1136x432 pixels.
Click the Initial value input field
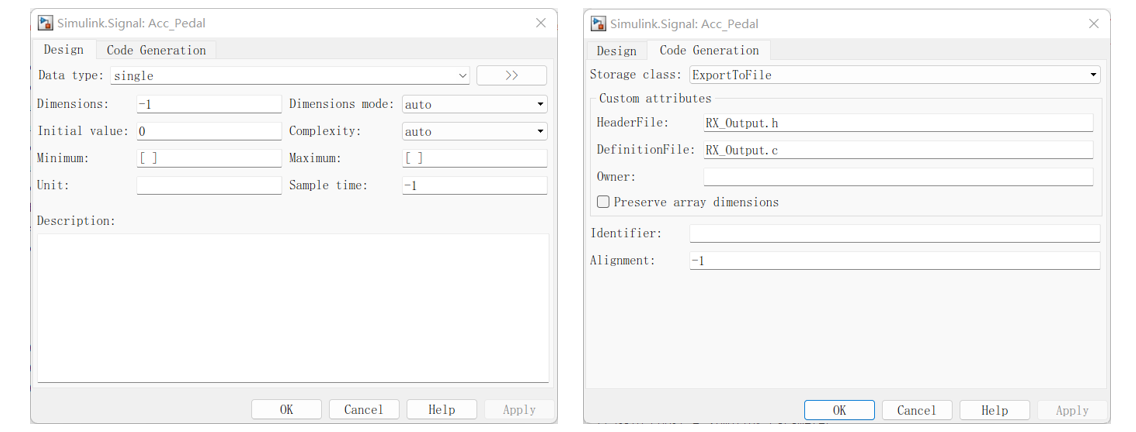click(x=209, y=131)
